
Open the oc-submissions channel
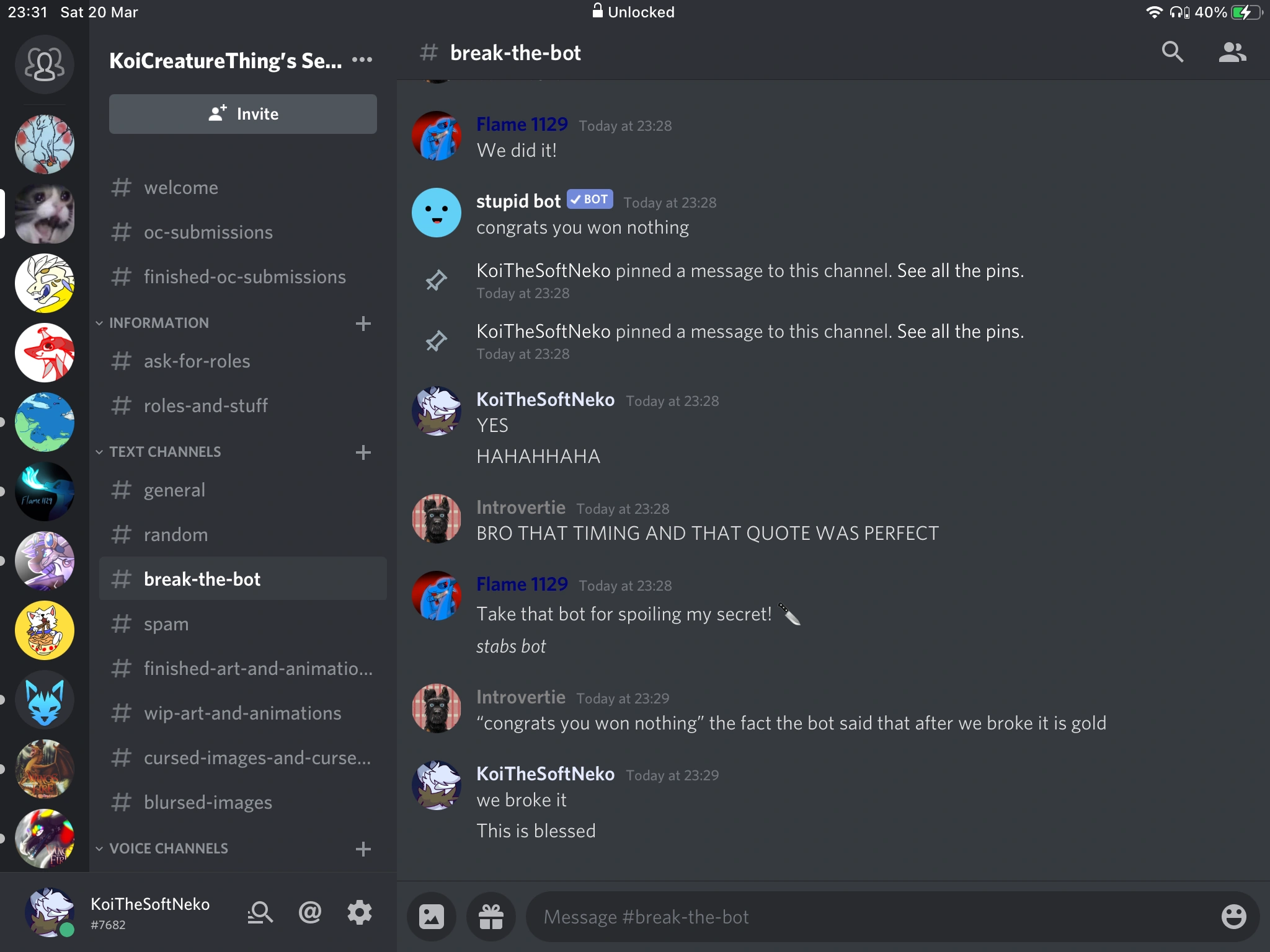pos(243,232)
